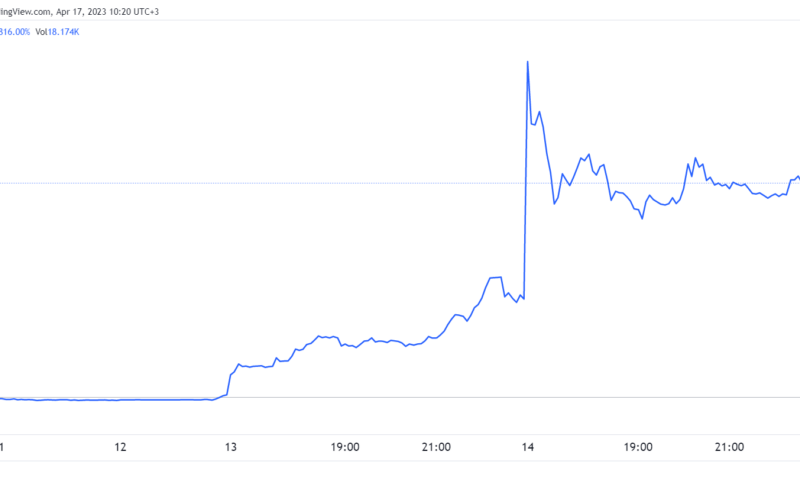
Task: Click the Apr 17, 2023 10:20 timestamp
Action: (93, 12)
